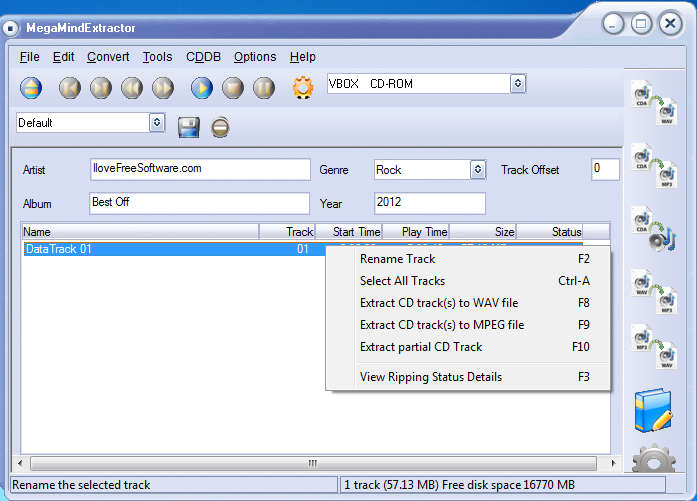This screenshot has height=501, width=697.
Task: Select the DataTrack 01 row
Action: click(173, 249)
